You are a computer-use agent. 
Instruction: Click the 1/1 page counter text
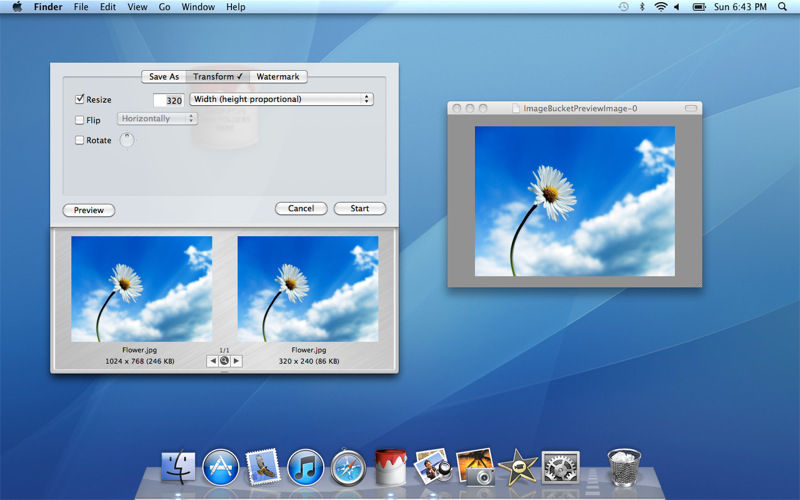pos(224,350)
